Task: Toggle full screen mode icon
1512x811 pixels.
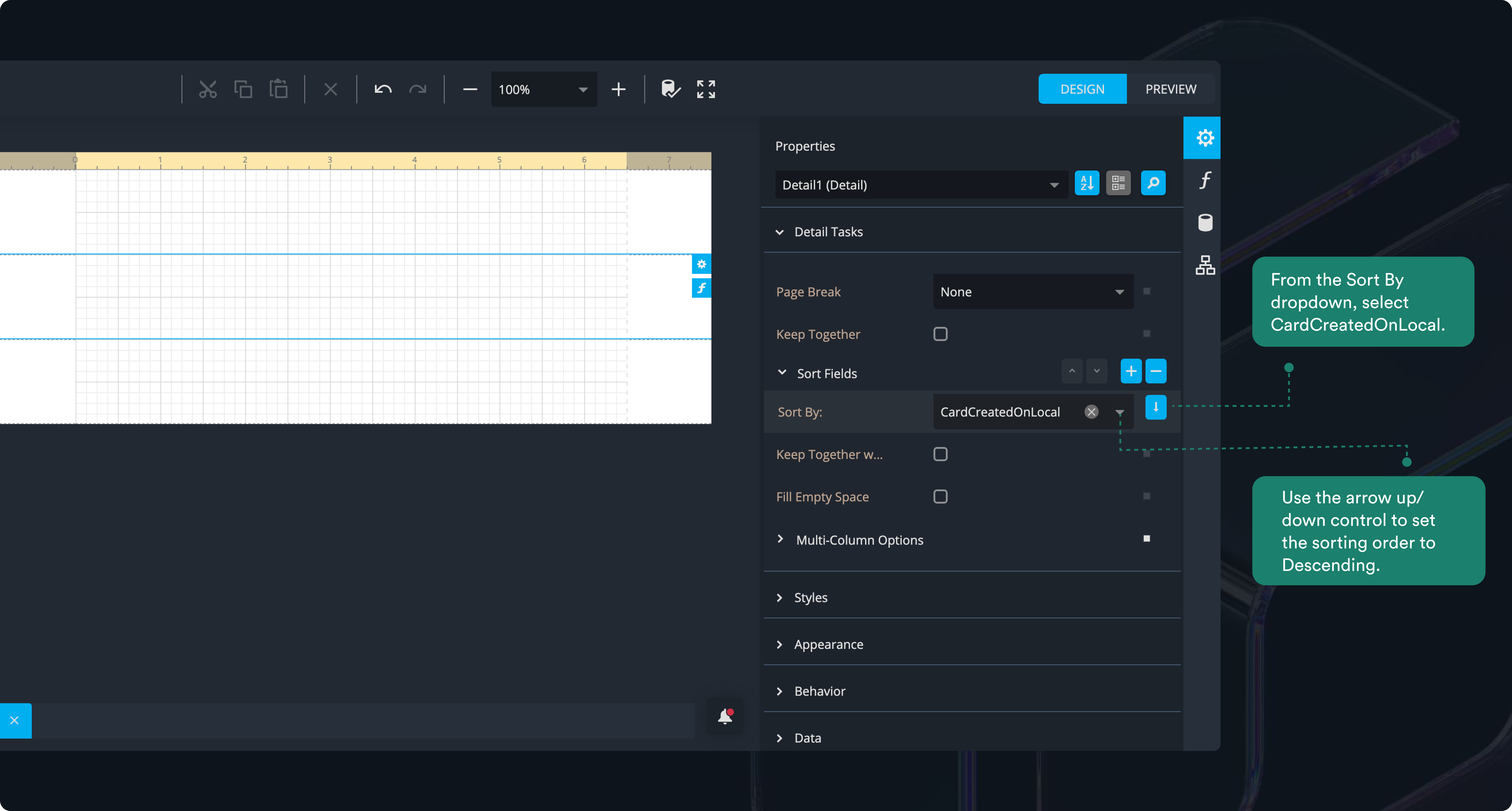Action: [x=706, y=89]
